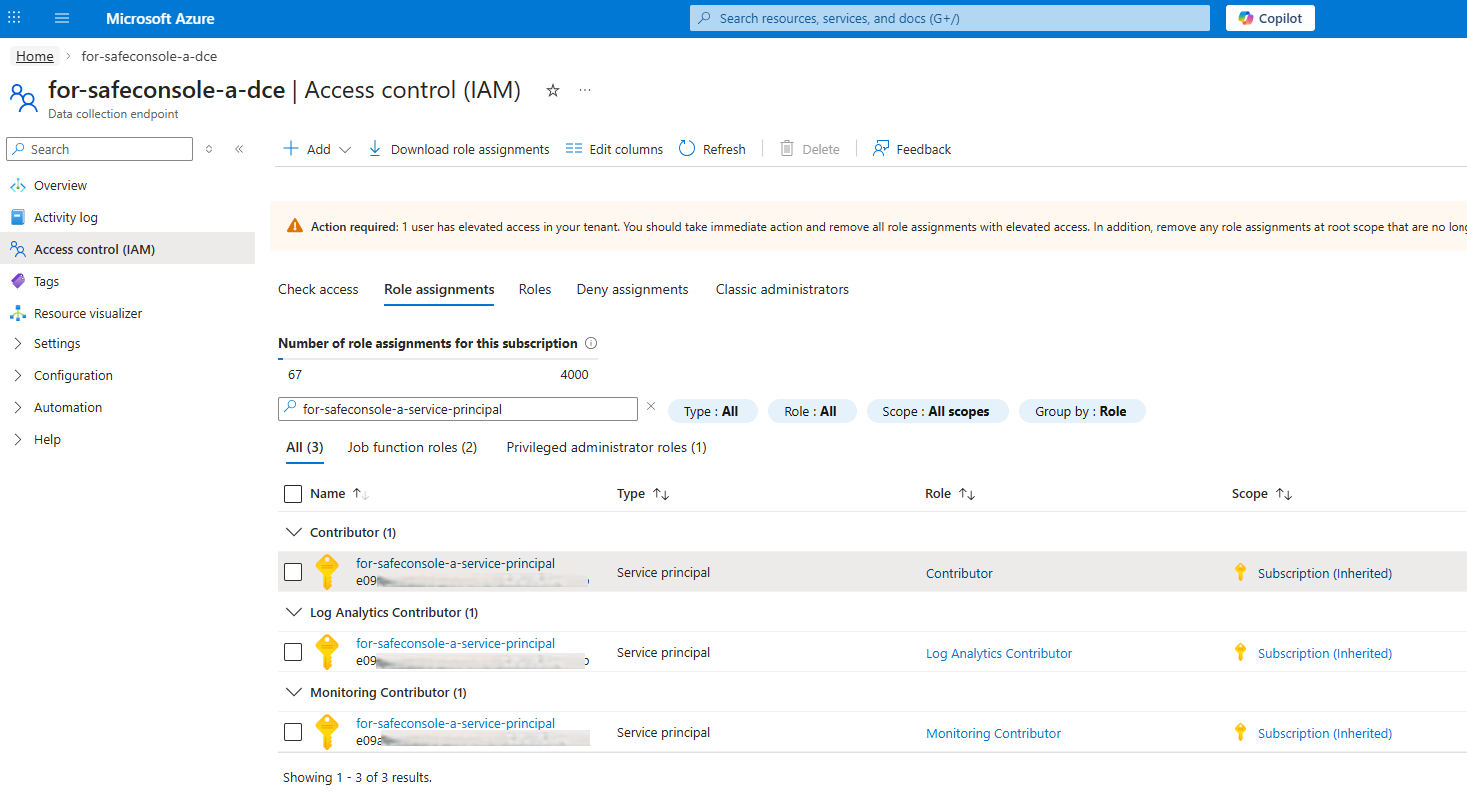Screen dimensions: 1467x803
Task: Open the Azure apps grid icon
Action: 14,18
